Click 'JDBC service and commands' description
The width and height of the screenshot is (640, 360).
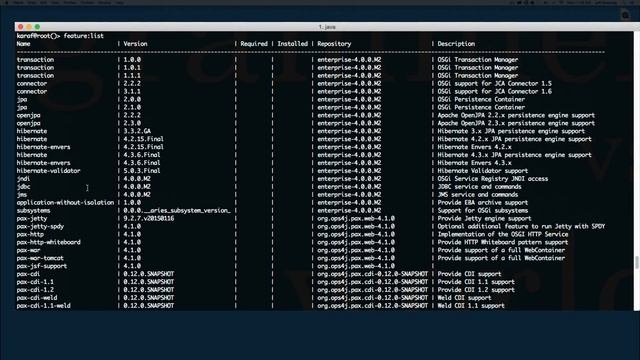480,187
